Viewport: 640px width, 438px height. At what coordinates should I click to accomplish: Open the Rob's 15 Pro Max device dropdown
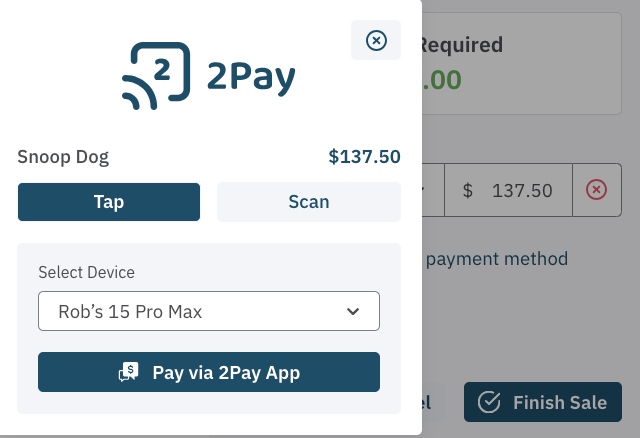pos(209,311)
